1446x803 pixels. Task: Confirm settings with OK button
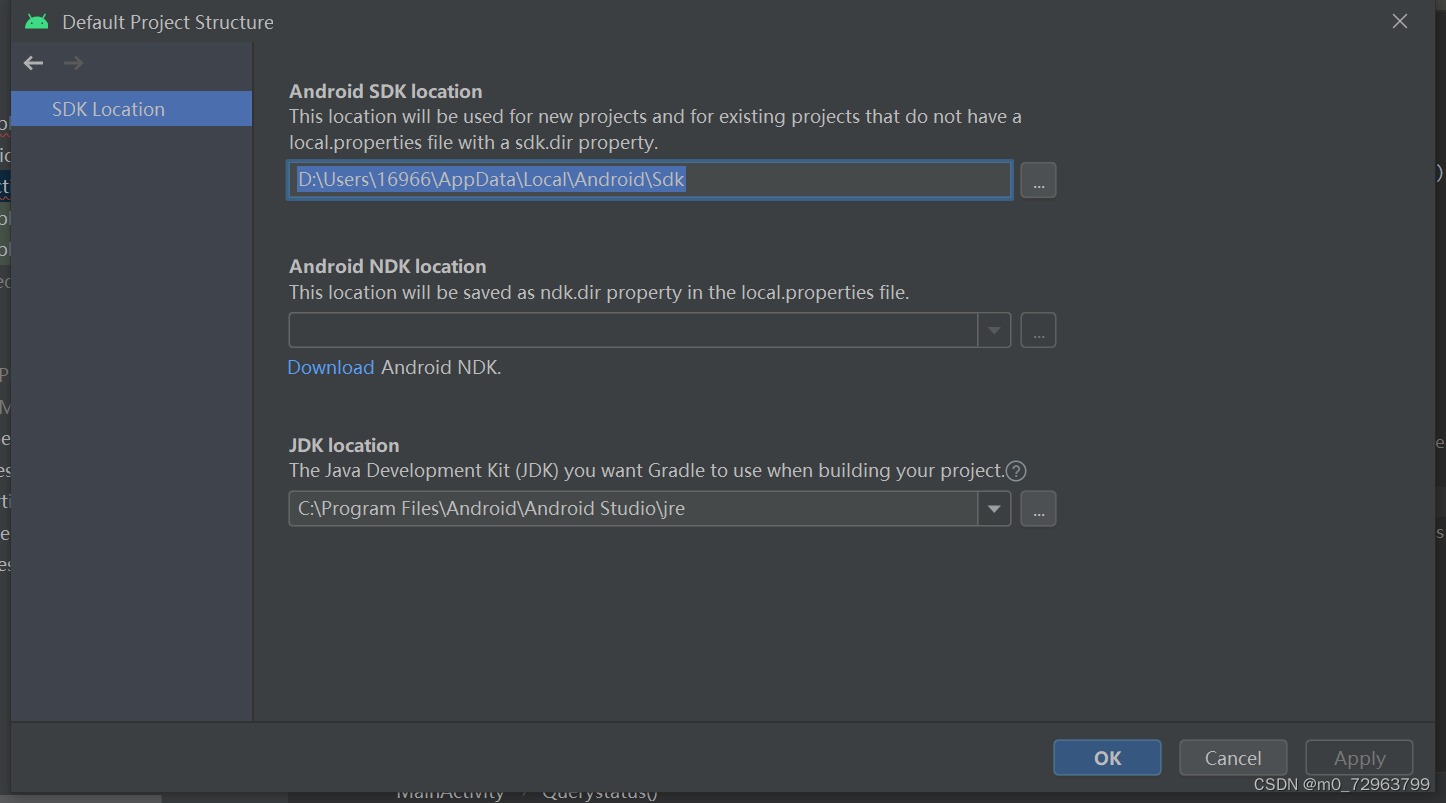pyautogui.click(x=1107, y=758)
